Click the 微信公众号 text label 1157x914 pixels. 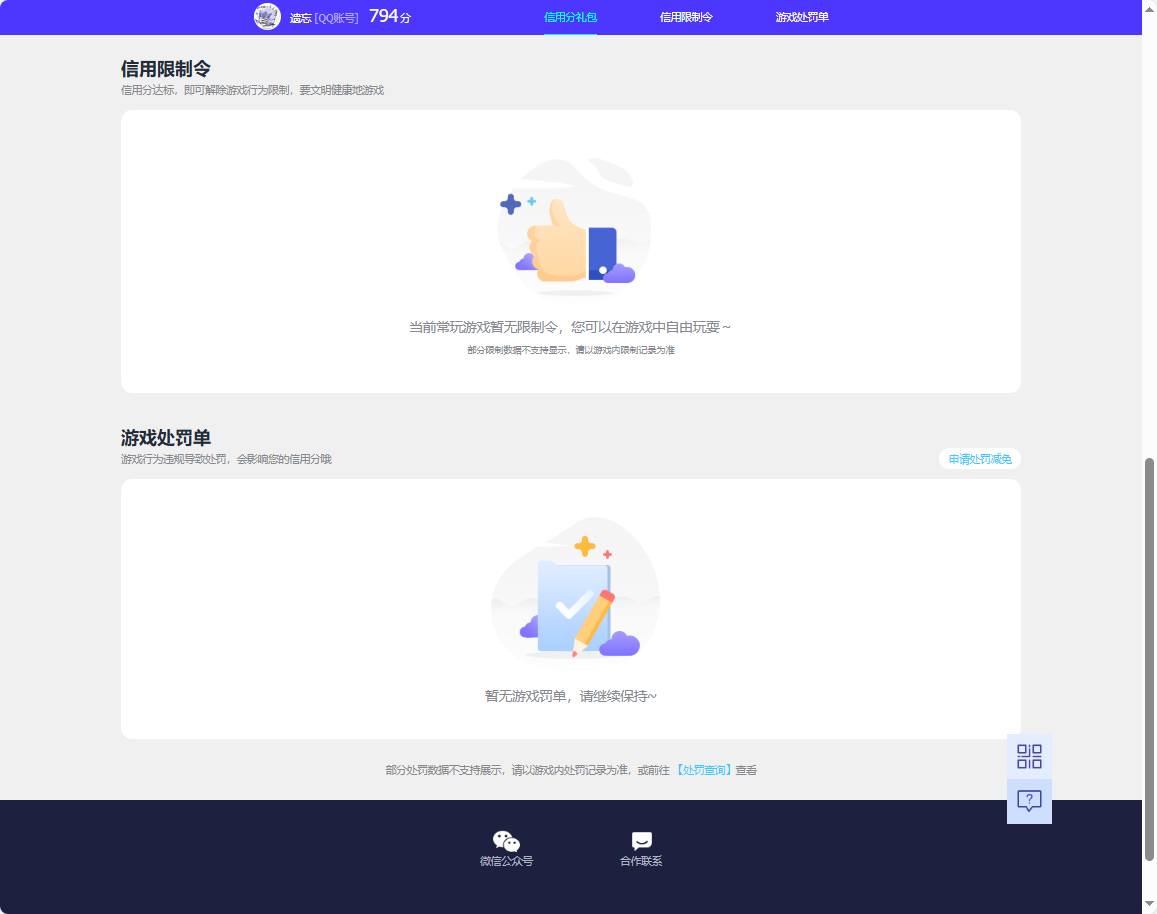tap(506, 861)
